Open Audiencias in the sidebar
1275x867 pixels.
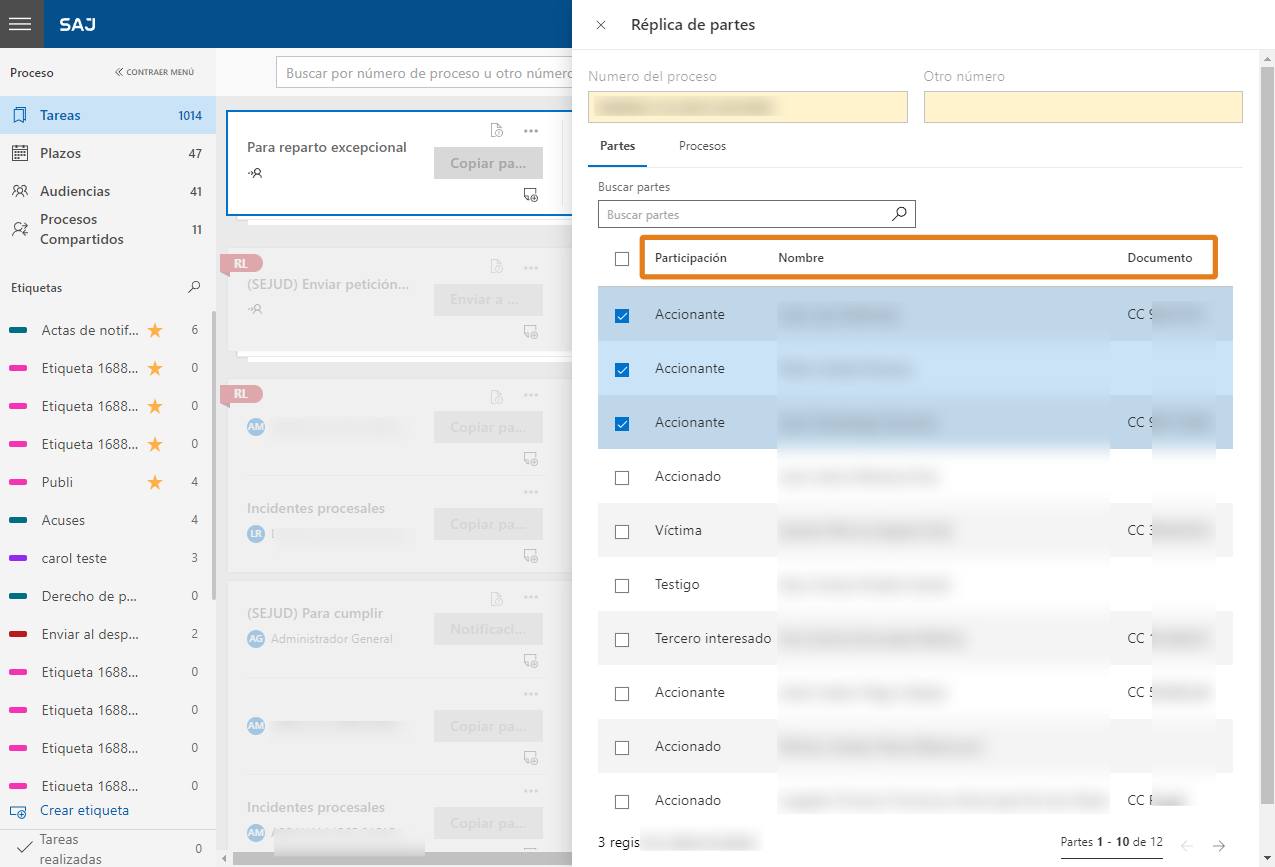pos(107,191)
